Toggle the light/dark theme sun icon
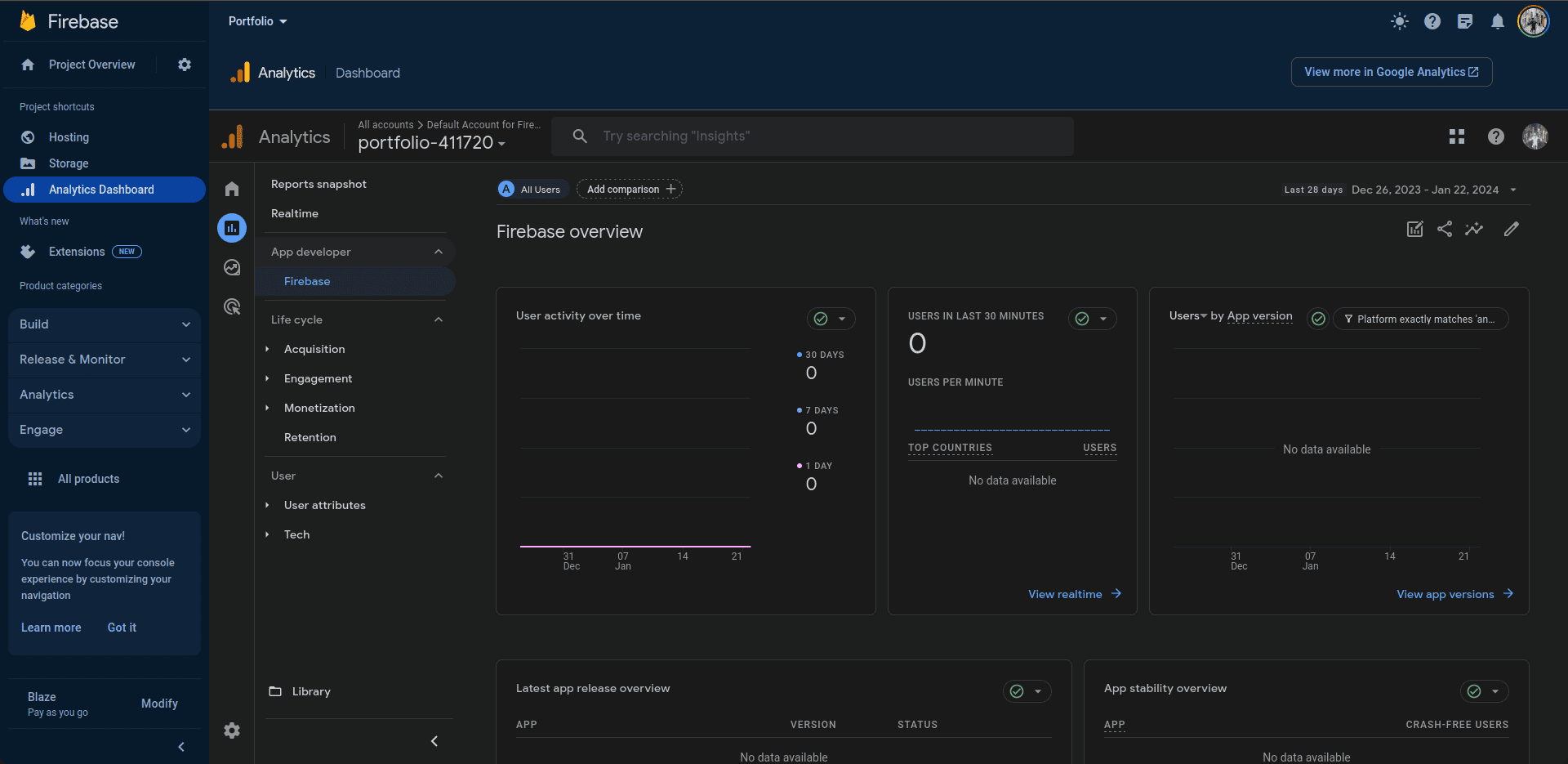This screenshot has width=1568, height=764. click(x=1399, y=22)
